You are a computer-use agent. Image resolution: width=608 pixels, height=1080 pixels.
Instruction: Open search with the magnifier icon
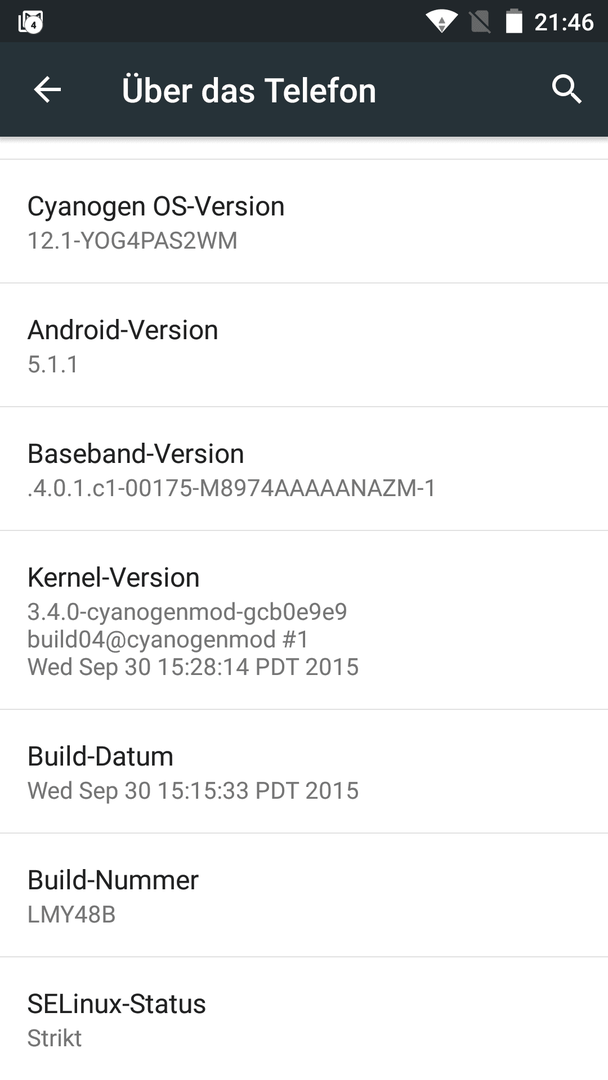tap(567, 90)
